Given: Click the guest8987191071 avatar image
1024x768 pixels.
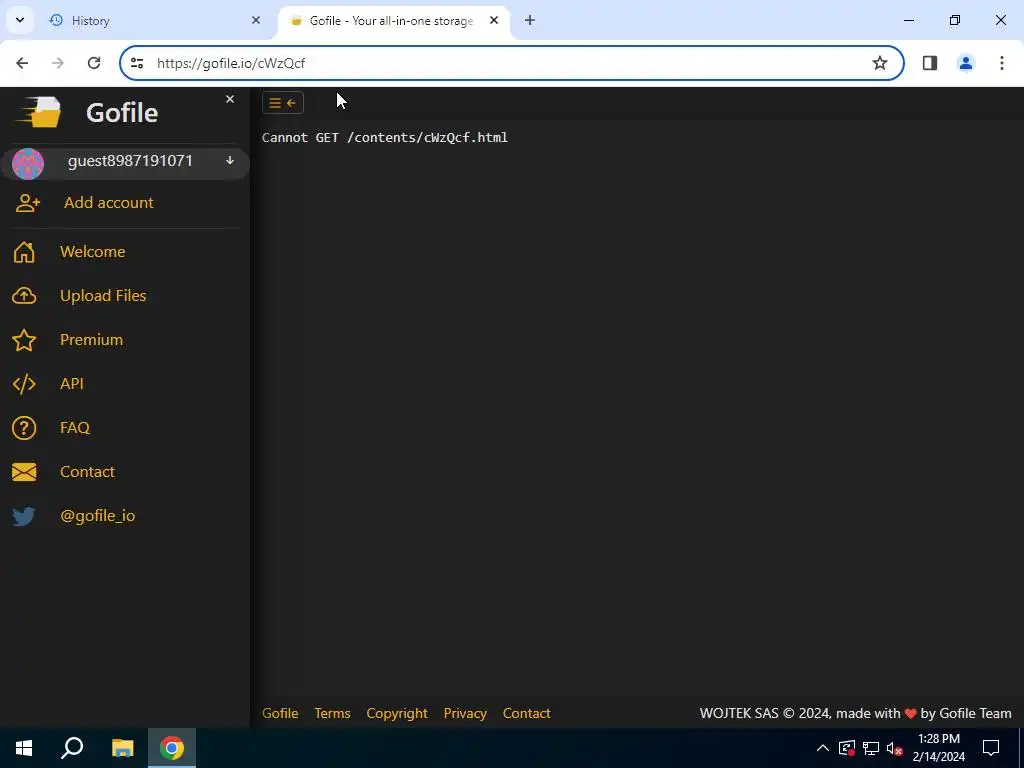Looking at the screenshot, I should [28, 163].
